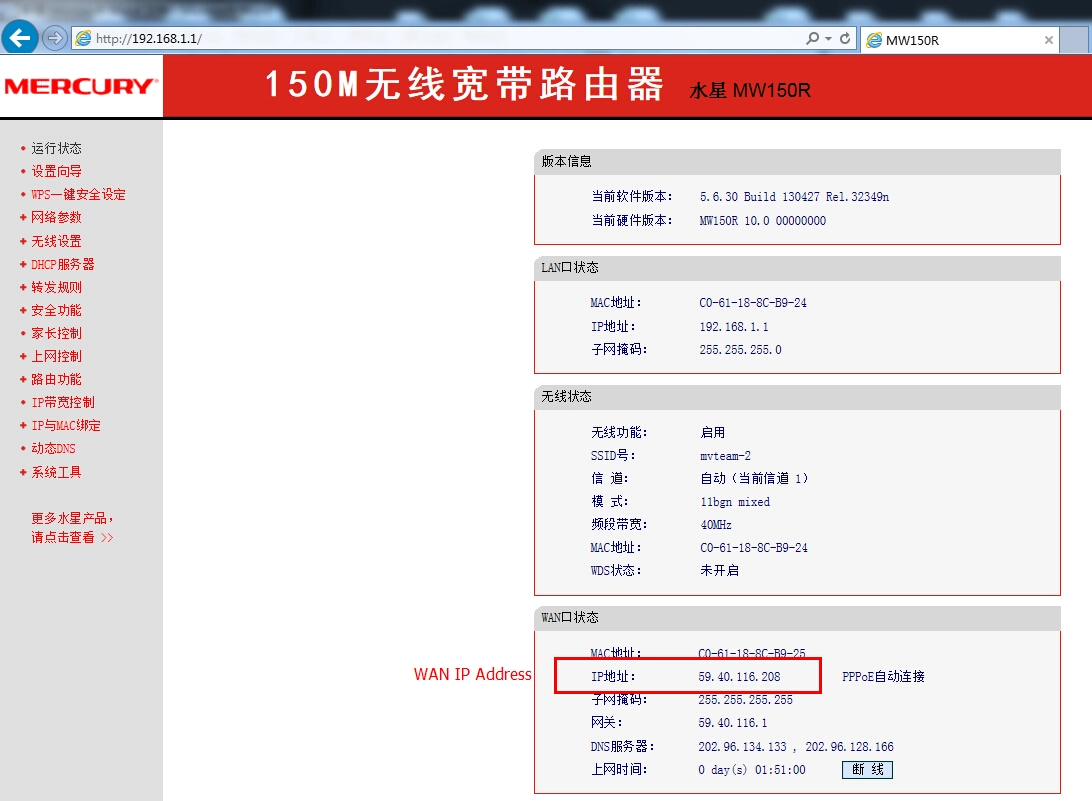Expand IP与MAC绑定 menu
Image resolution: width=1092 pixels, height=801 pixels.
65,426
